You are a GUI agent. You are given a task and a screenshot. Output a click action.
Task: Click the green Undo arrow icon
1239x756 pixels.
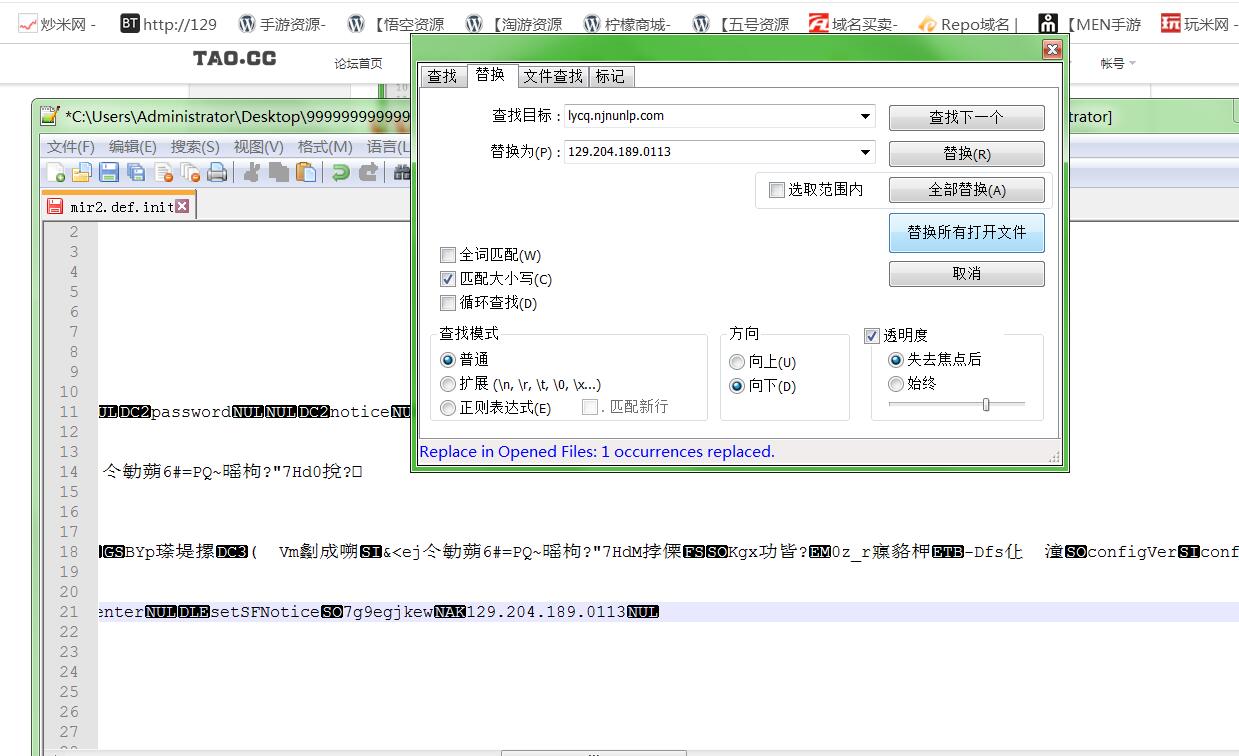(x=341, y=173)
